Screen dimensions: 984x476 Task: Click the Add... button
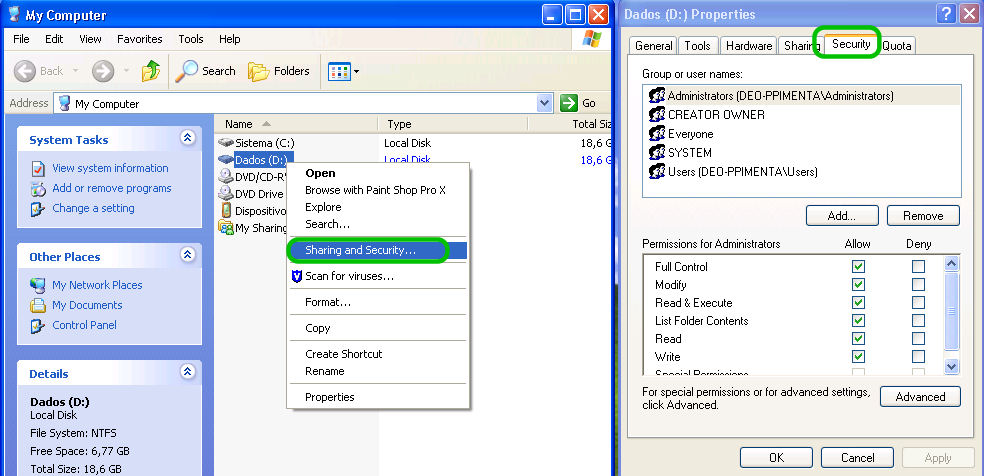[x=842, y=216]
